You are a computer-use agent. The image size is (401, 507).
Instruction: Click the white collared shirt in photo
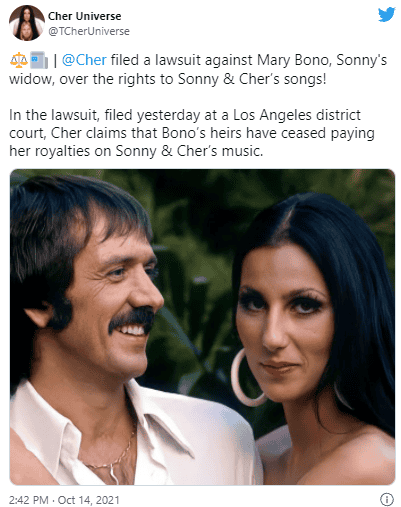click(x=133, y=440)
